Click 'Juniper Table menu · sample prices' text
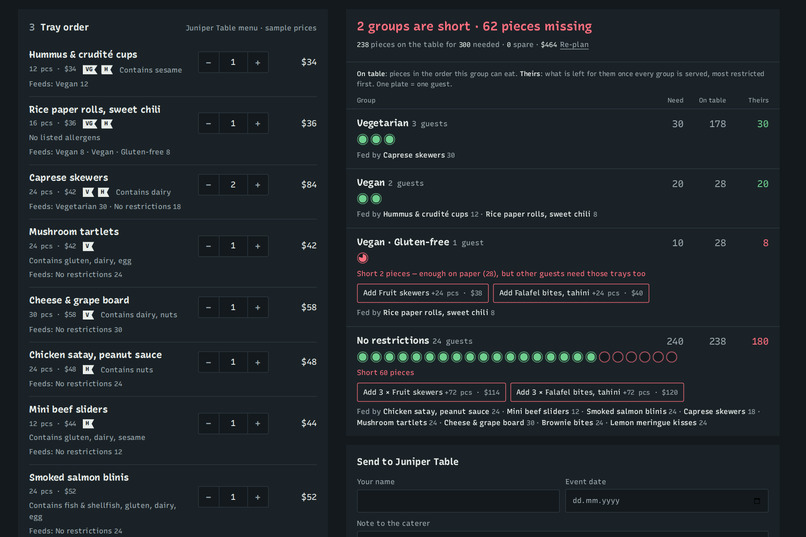 click(251, 28)
